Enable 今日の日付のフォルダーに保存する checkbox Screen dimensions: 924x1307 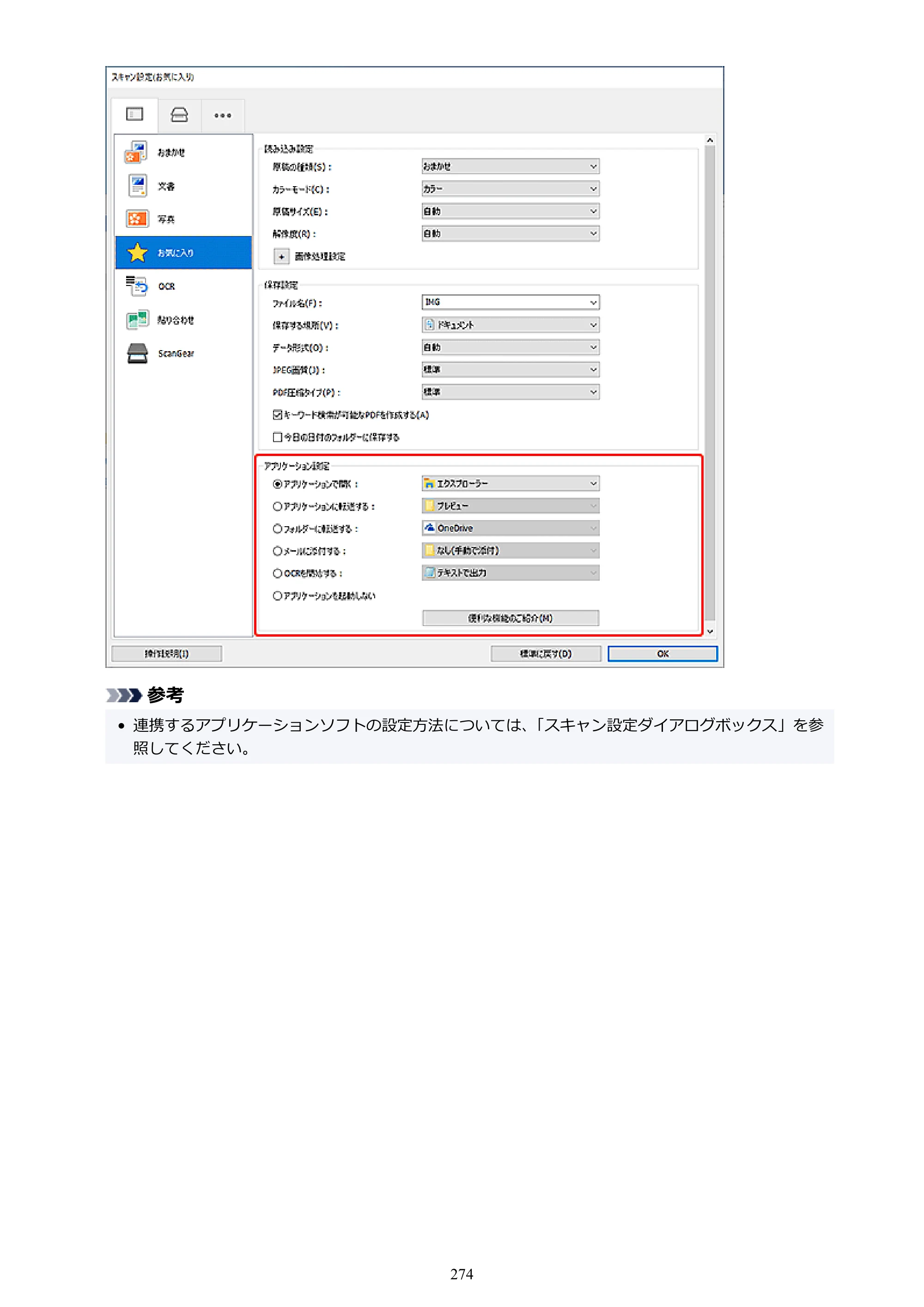(277, 437)
